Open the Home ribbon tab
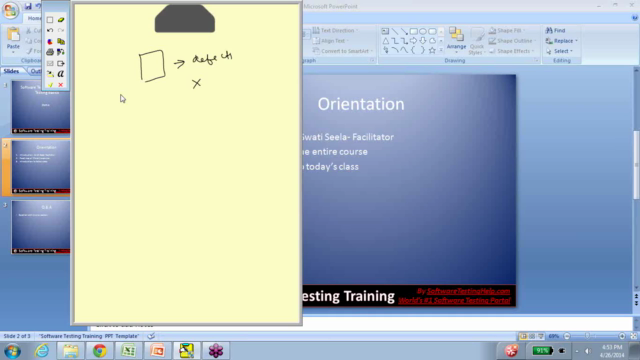 tap(33, 18)
